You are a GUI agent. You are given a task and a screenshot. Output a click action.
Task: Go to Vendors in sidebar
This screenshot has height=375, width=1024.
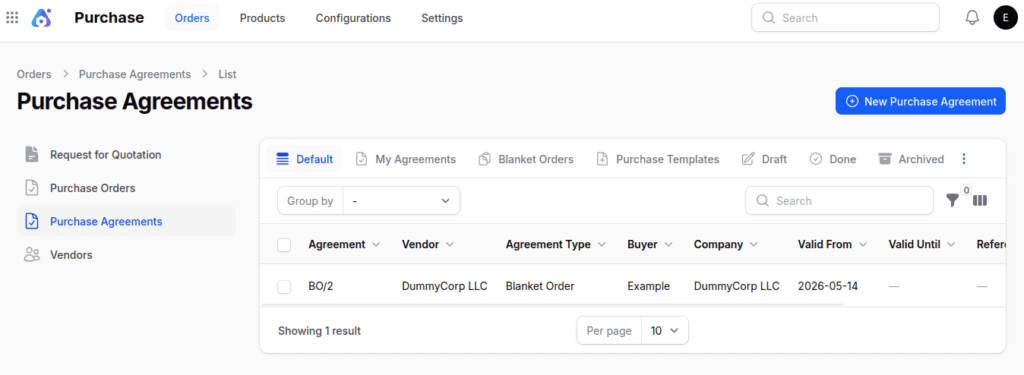click(x=126, y=255)
